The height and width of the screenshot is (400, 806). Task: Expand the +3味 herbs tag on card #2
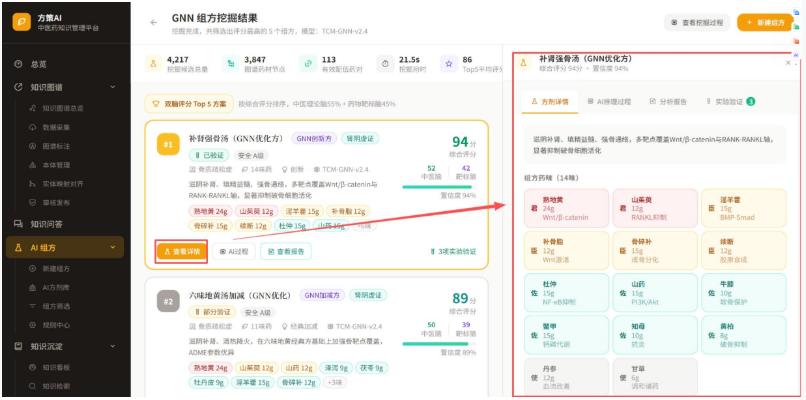[336, 383]
